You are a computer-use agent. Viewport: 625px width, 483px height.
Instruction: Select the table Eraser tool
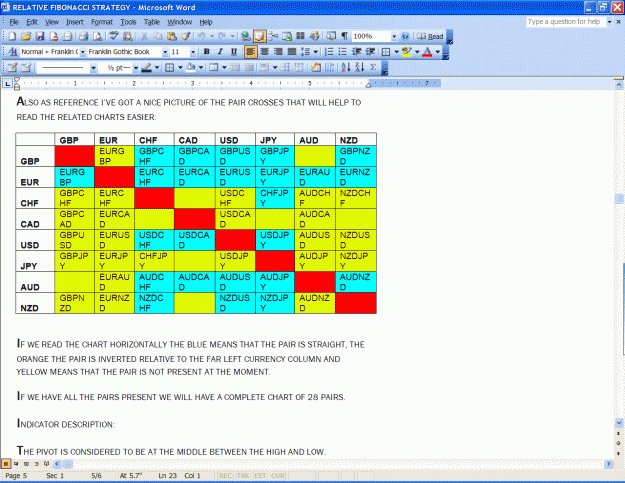(x=26, y=67)
